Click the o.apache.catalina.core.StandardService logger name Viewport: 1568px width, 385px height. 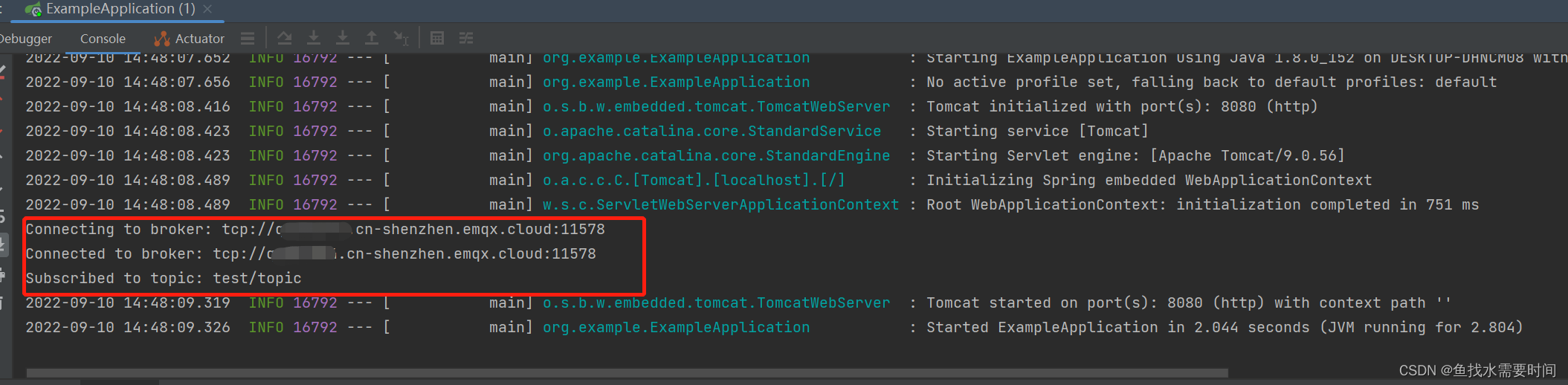pos(712,132)
